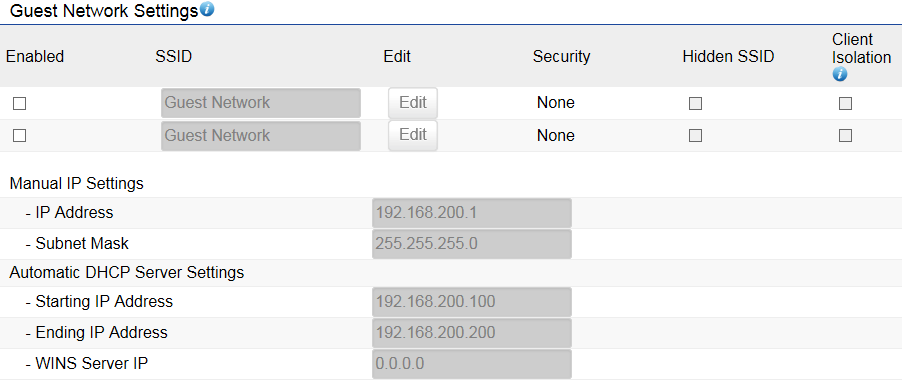
Task: Click the Subnet Mask field
Action: (x=472, y=244)
